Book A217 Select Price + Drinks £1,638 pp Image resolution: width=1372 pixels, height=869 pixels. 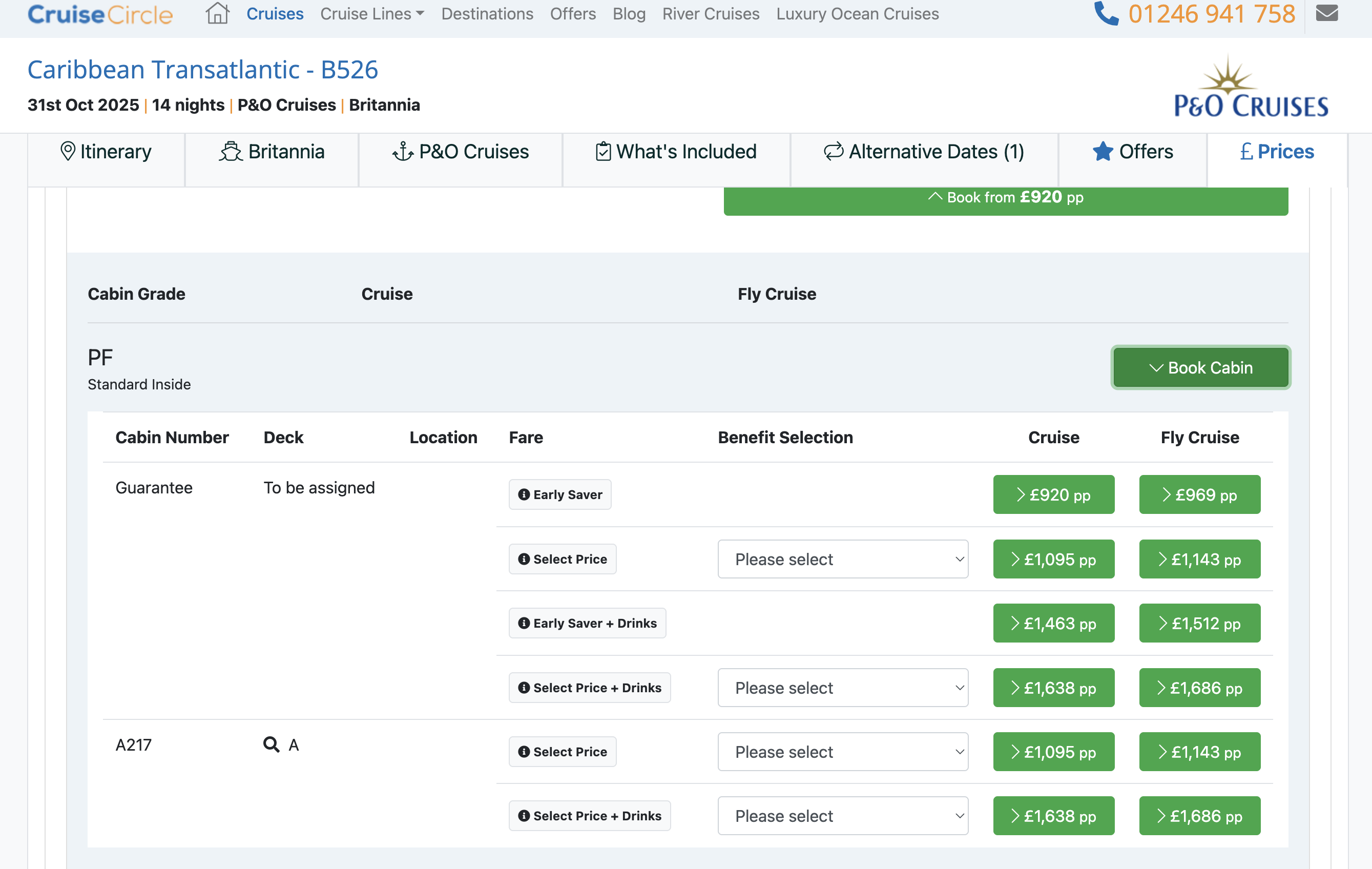point(1053,815)
